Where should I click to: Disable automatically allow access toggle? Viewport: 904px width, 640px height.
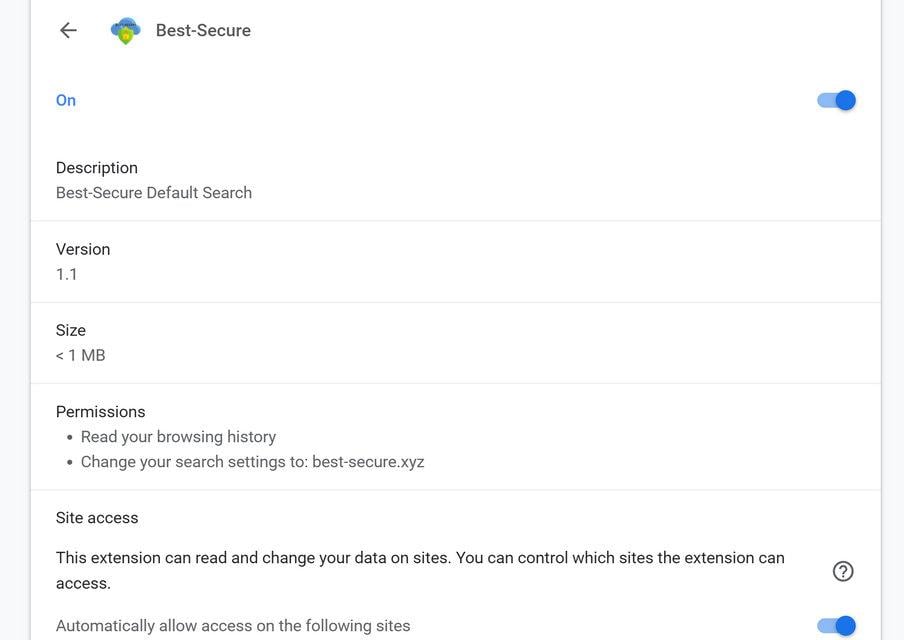point(837,626)
